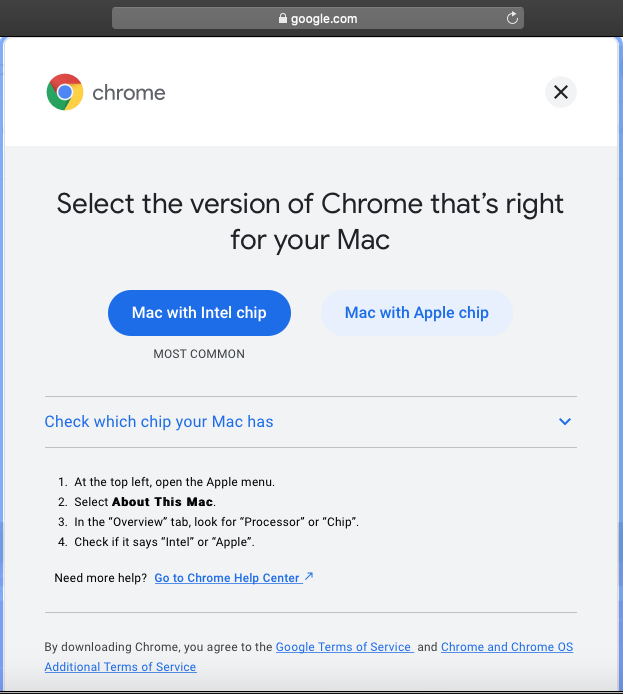
Task: Click the colorful Chrome logo
Action: [x=65, y=92]
